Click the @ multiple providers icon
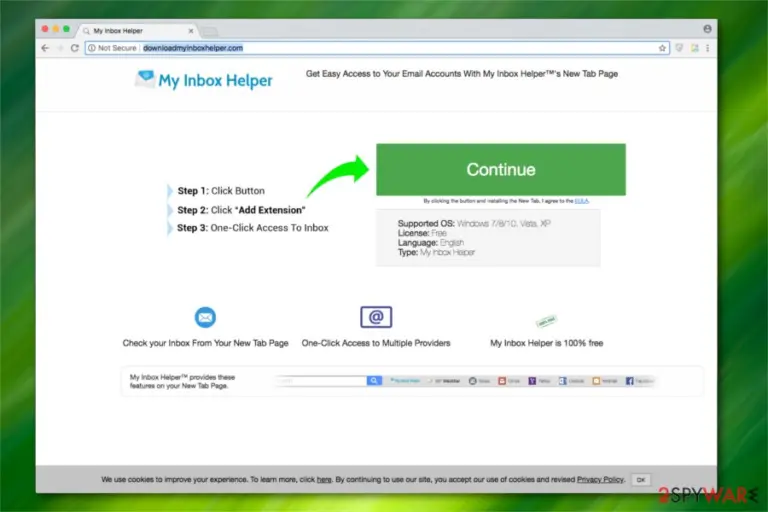The height and width of the screenshot is (512, 768). tap(376, 317)
